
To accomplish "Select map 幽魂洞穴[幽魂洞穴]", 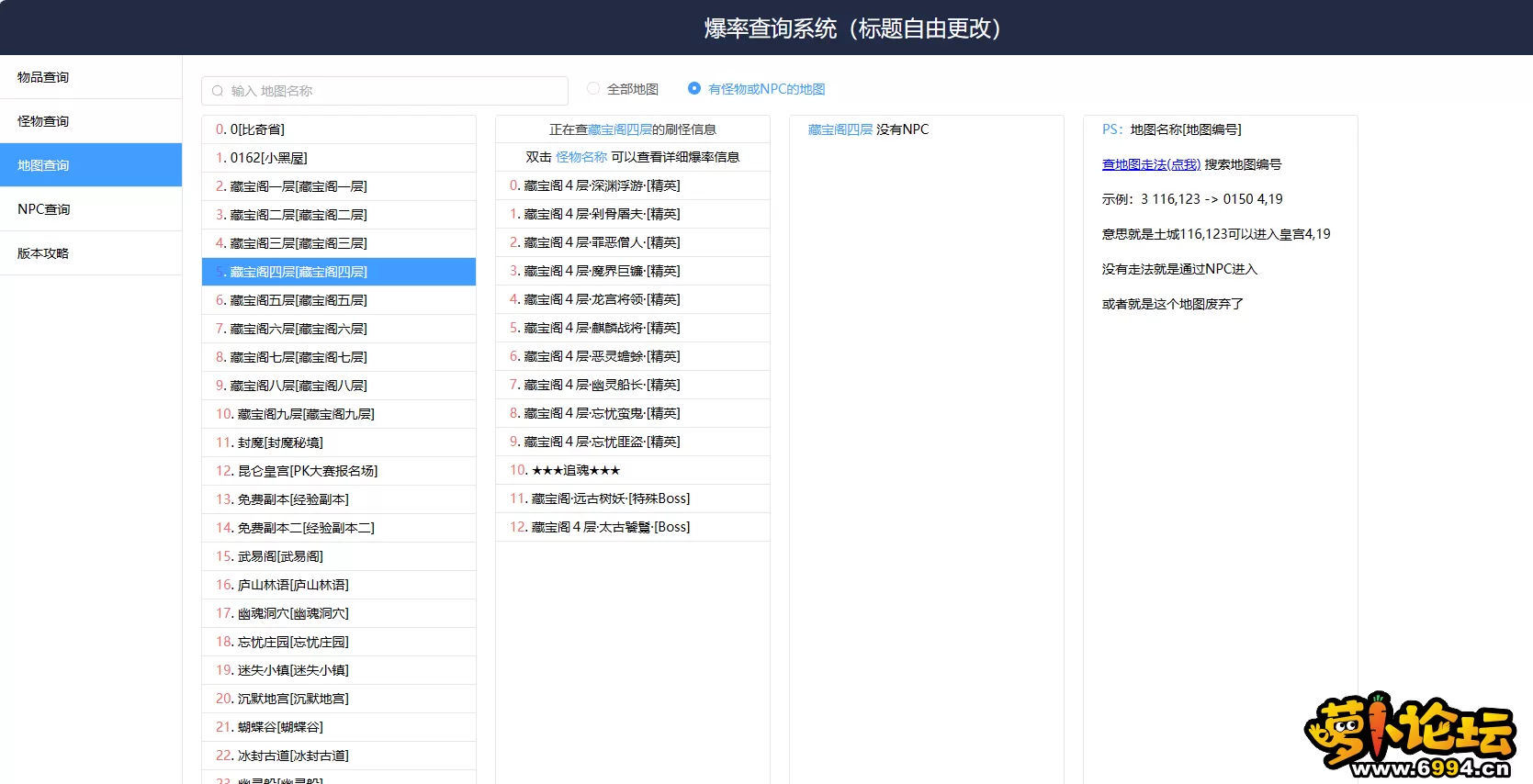I will 339,613.
